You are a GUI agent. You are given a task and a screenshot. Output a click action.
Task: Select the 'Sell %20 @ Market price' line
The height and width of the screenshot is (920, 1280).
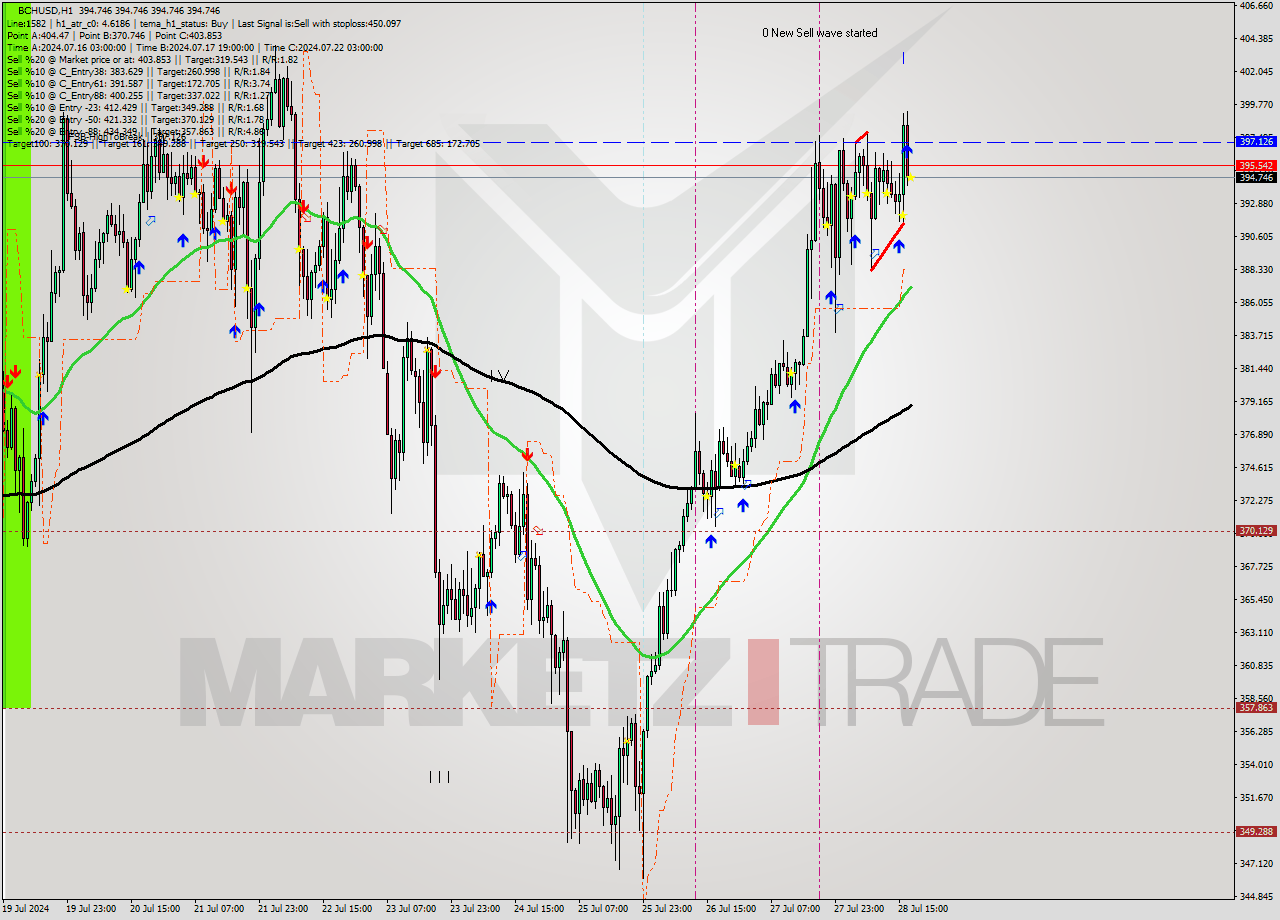coord(152,59)
